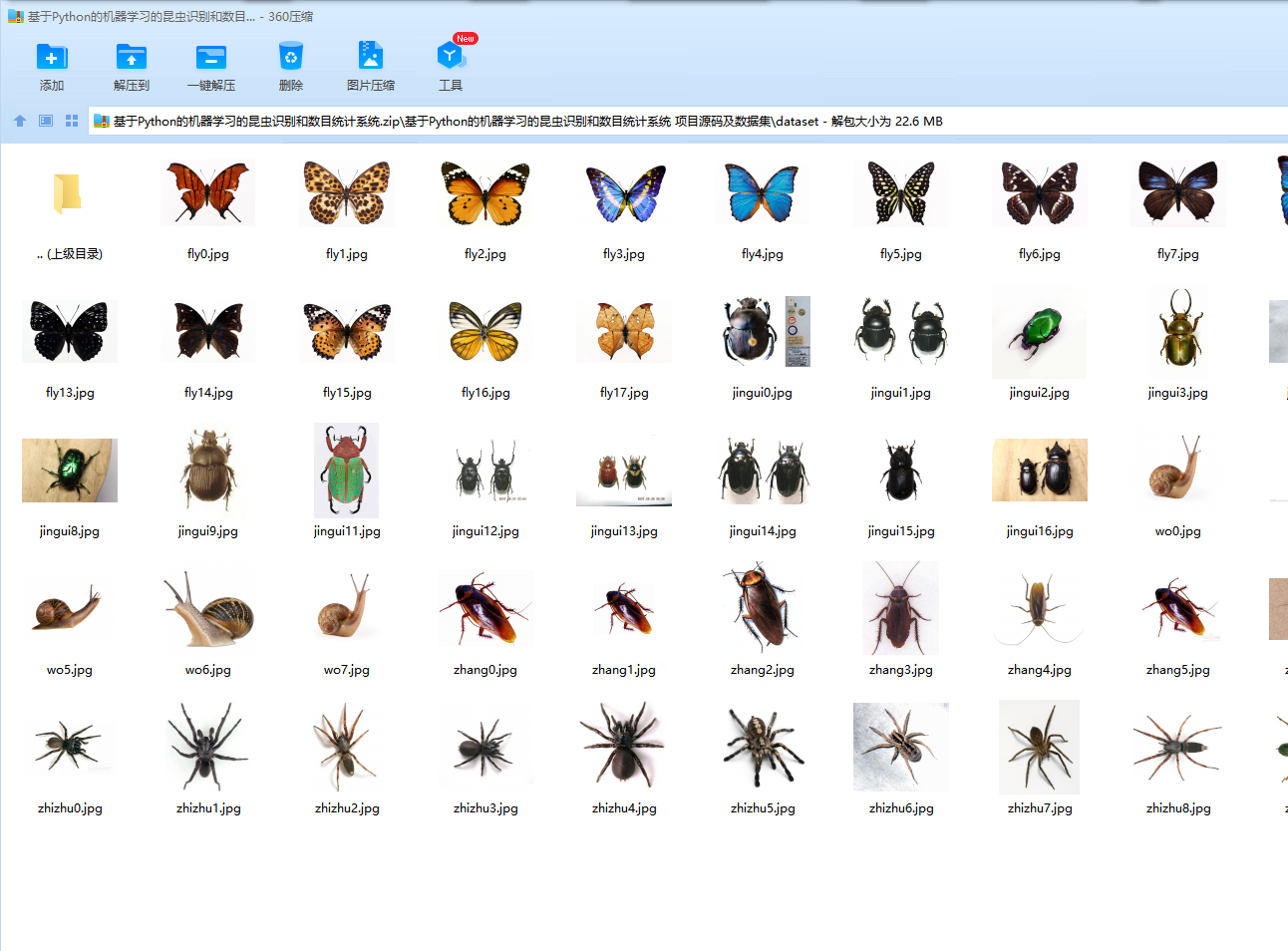This screenshot has height=951, width=1288.
Task: Switch to thumbnail grid view icon
Action: pos(72,121)
